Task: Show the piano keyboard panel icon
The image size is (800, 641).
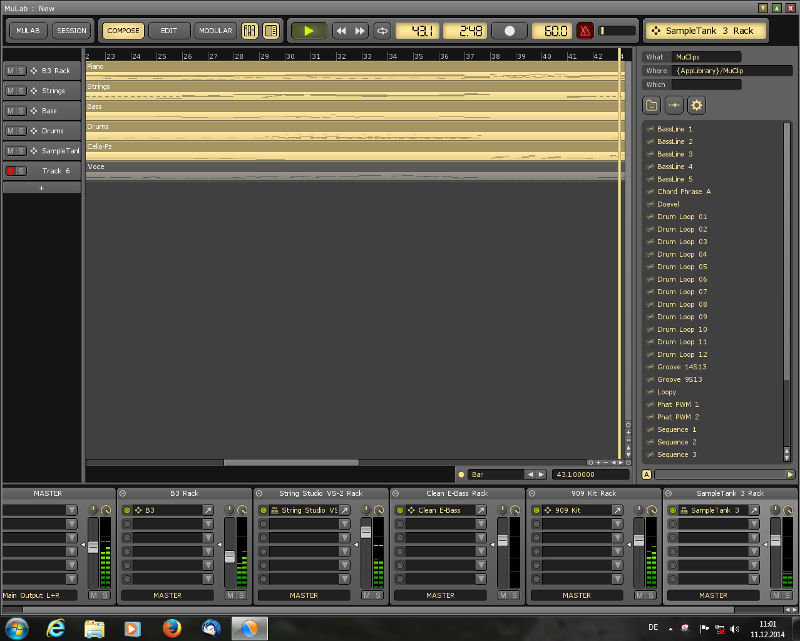Action: click(x=249, y=31)
